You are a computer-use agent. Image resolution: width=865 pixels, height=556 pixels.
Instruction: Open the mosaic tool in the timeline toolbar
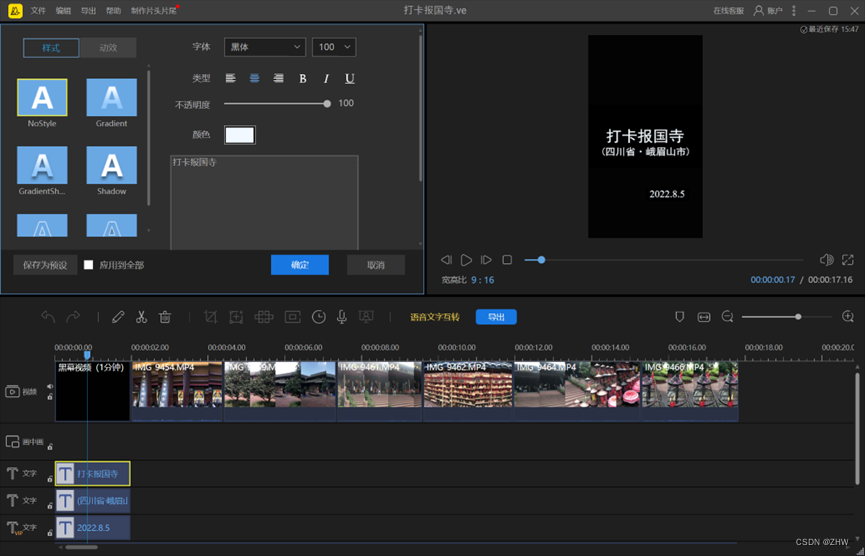click(264, 317)
